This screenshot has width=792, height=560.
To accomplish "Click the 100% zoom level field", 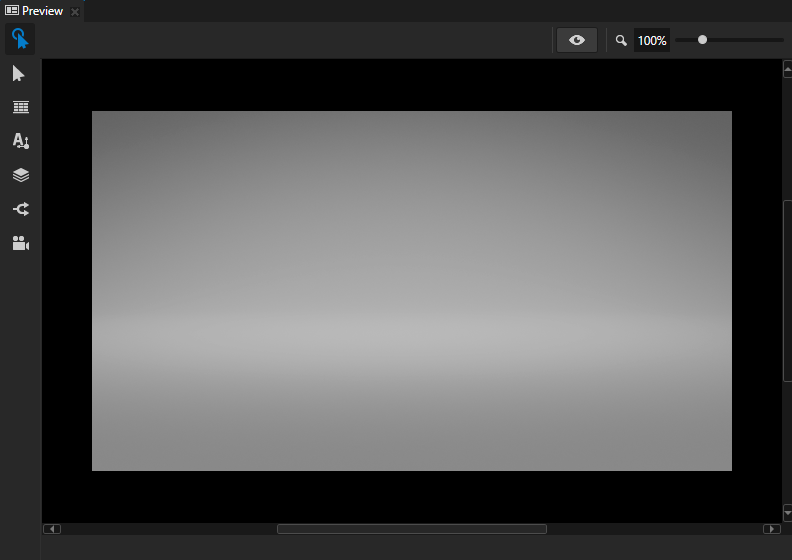I will [x=652, y=41].
